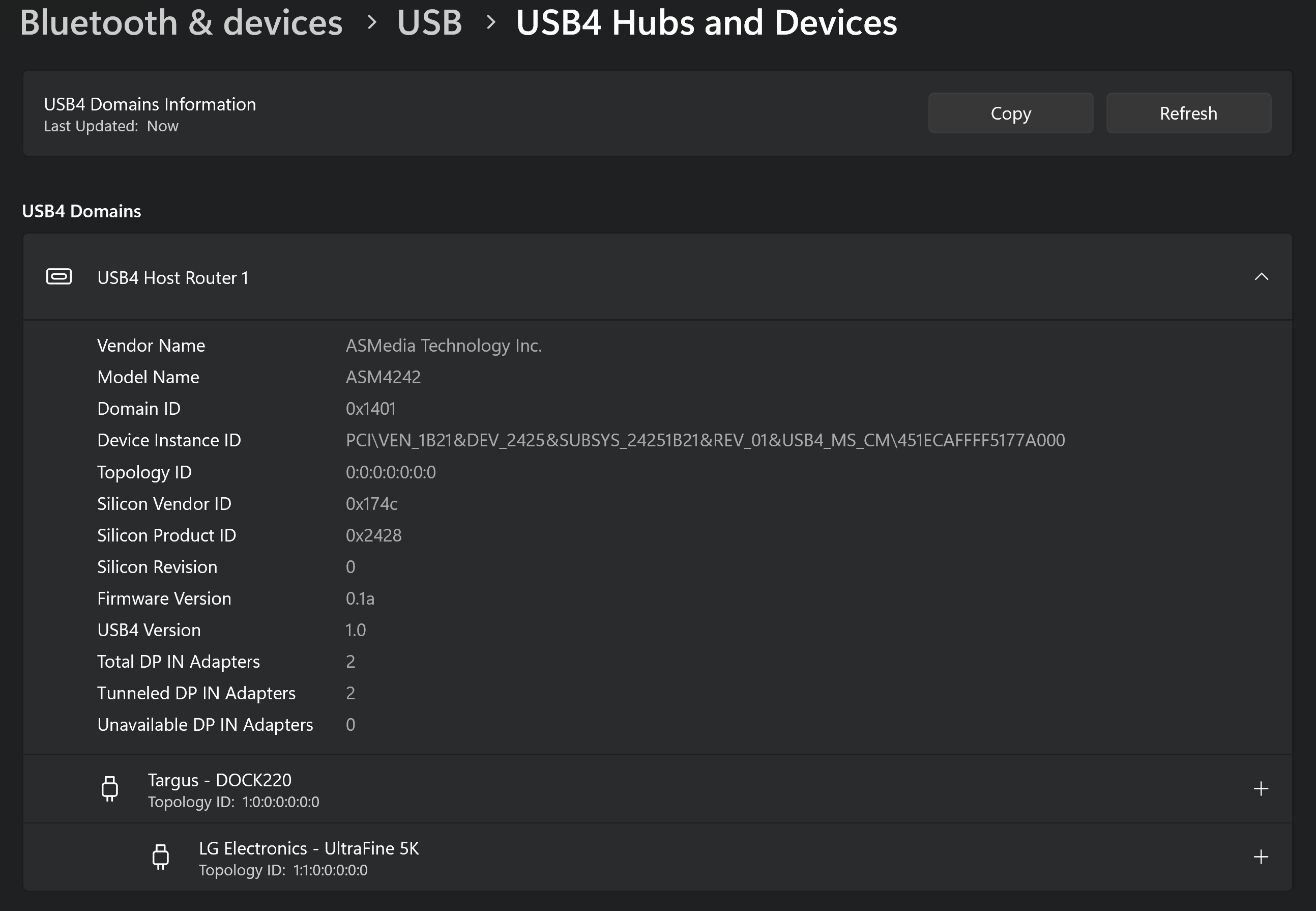Click the USB4 Domains section header

click(x=81, y=211)
